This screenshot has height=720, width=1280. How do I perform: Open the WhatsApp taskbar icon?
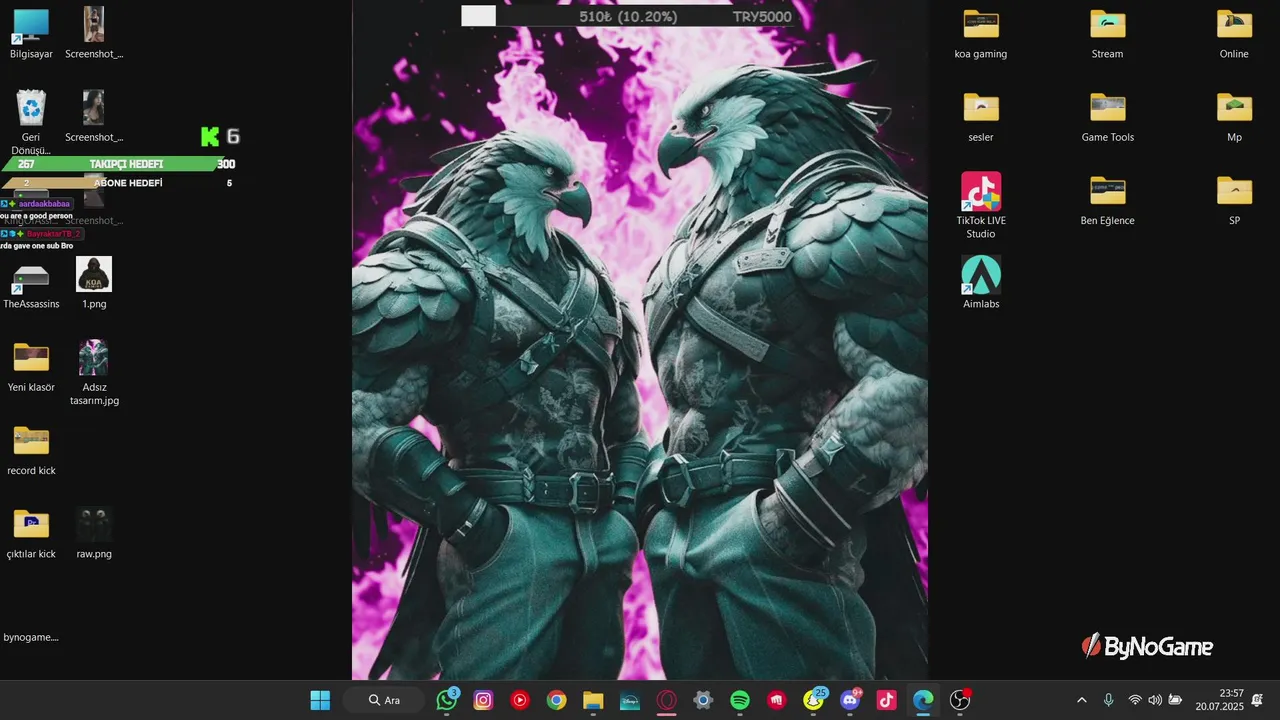pos(446,700)
